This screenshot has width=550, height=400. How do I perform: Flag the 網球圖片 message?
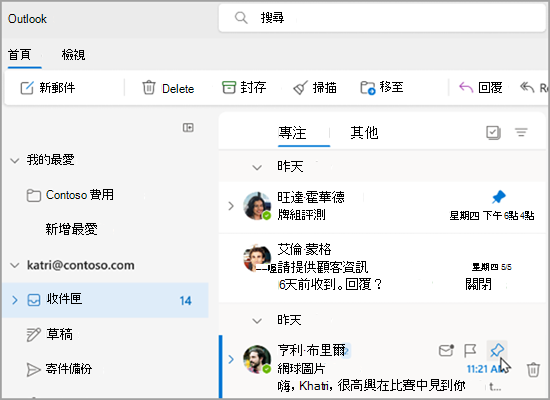tap(470, 350)
